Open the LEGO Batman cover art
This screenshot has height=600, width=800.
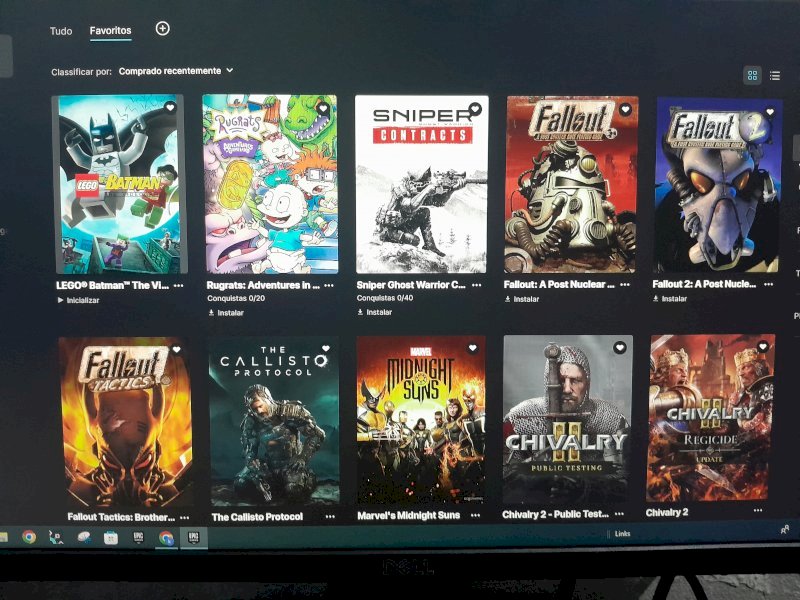pos(120,184)
